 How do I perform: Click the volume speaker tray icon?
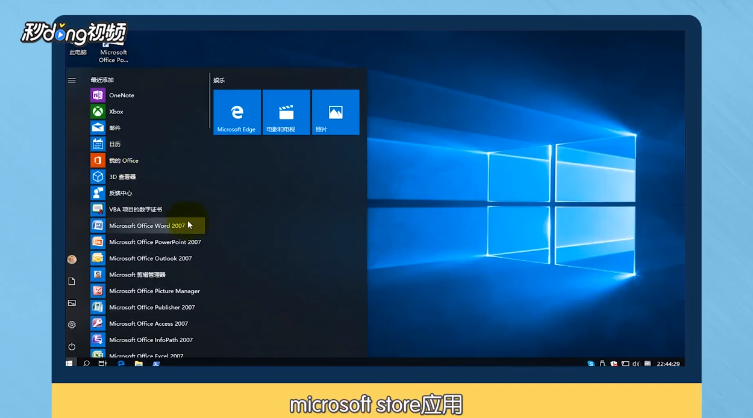coord(636,364)
